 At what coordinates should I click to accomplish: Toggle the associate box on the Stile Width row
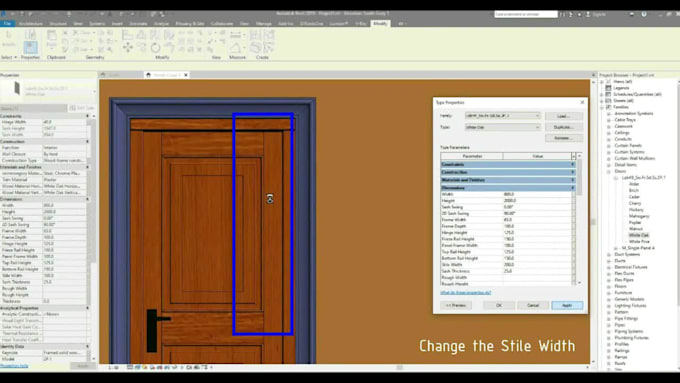(x=573, y=264)
